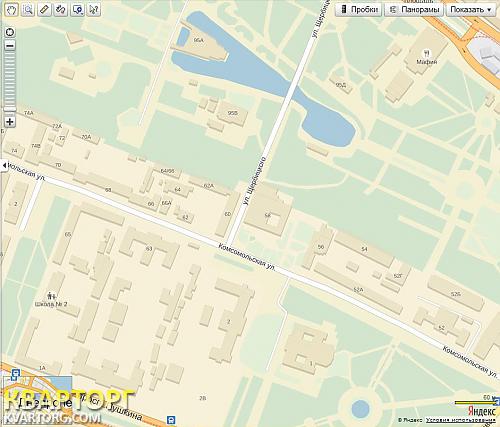
Task: Select the magnifier zoom-area tool
Action: (28, 9)
